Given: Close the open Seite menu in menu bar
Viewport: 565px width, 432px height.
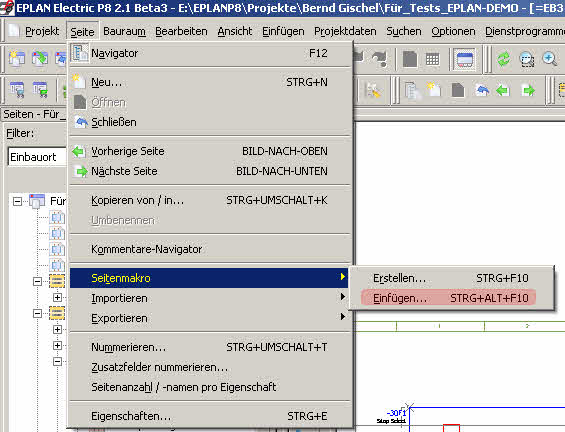Looking at the screenshot, I should [82, 32].
